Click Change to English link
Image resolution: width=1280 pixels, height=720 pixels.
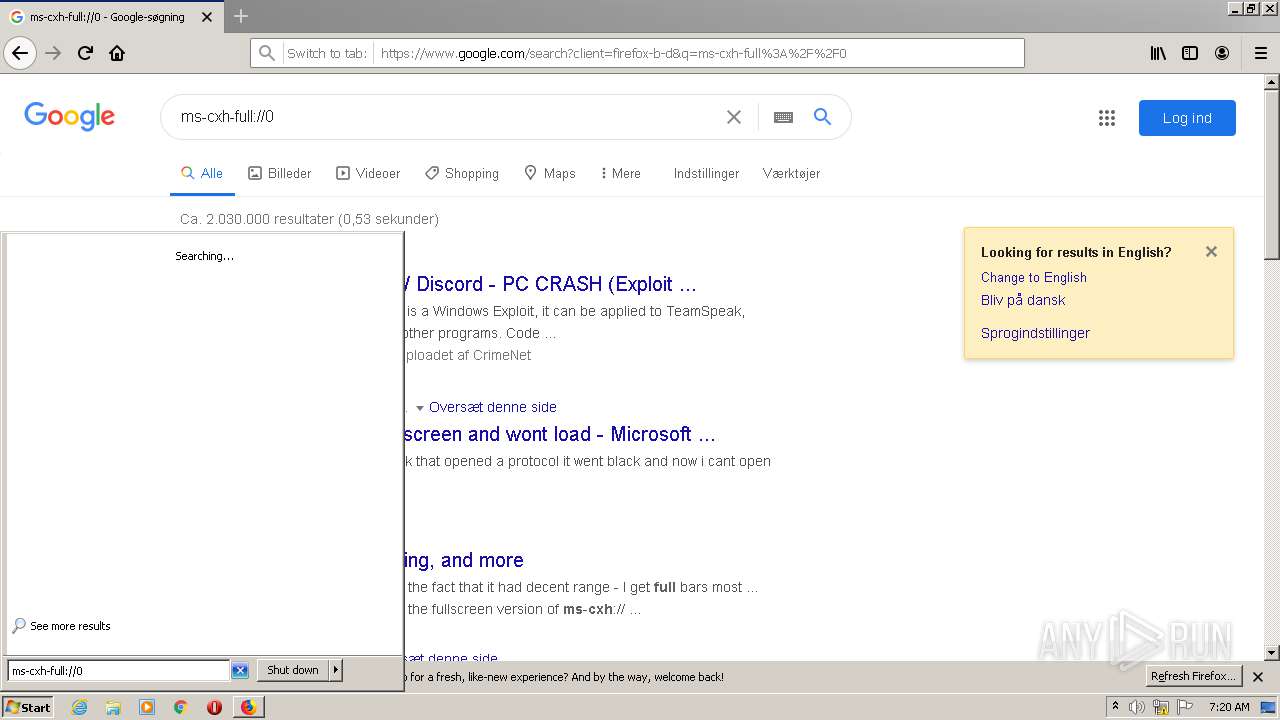tap(1033, 277)
